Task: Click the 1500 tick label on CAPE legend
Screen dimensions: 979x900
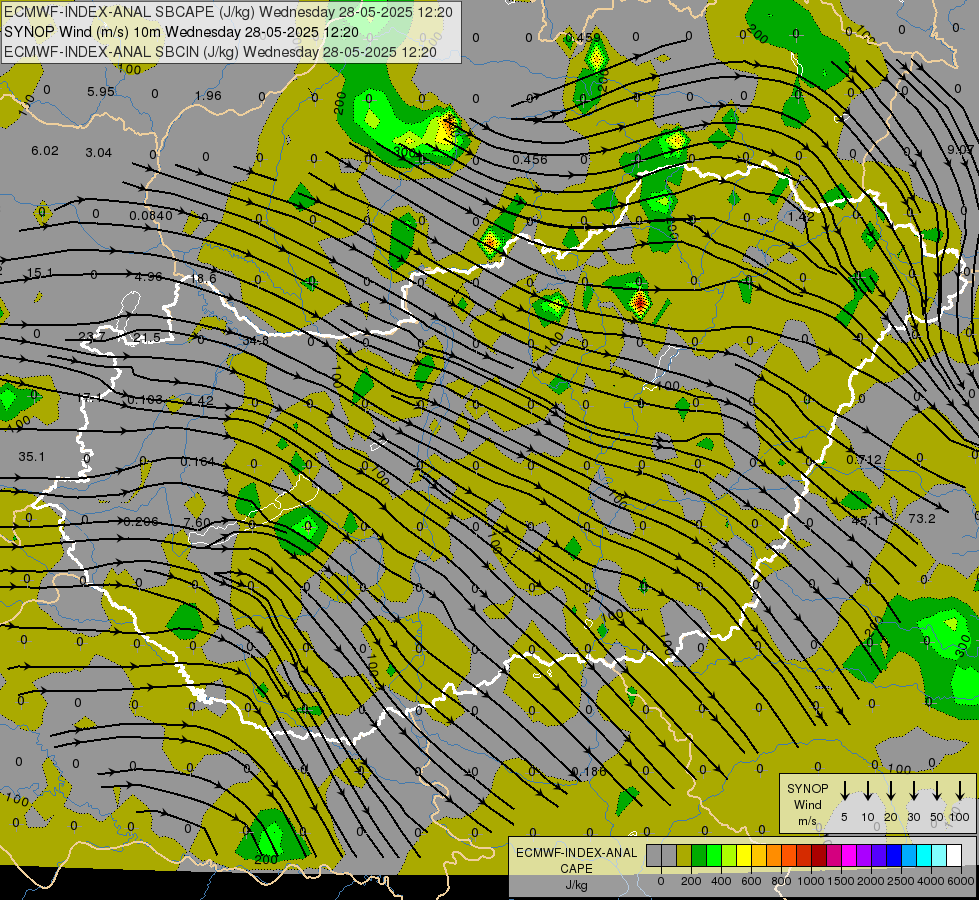Action: point(841,881)
